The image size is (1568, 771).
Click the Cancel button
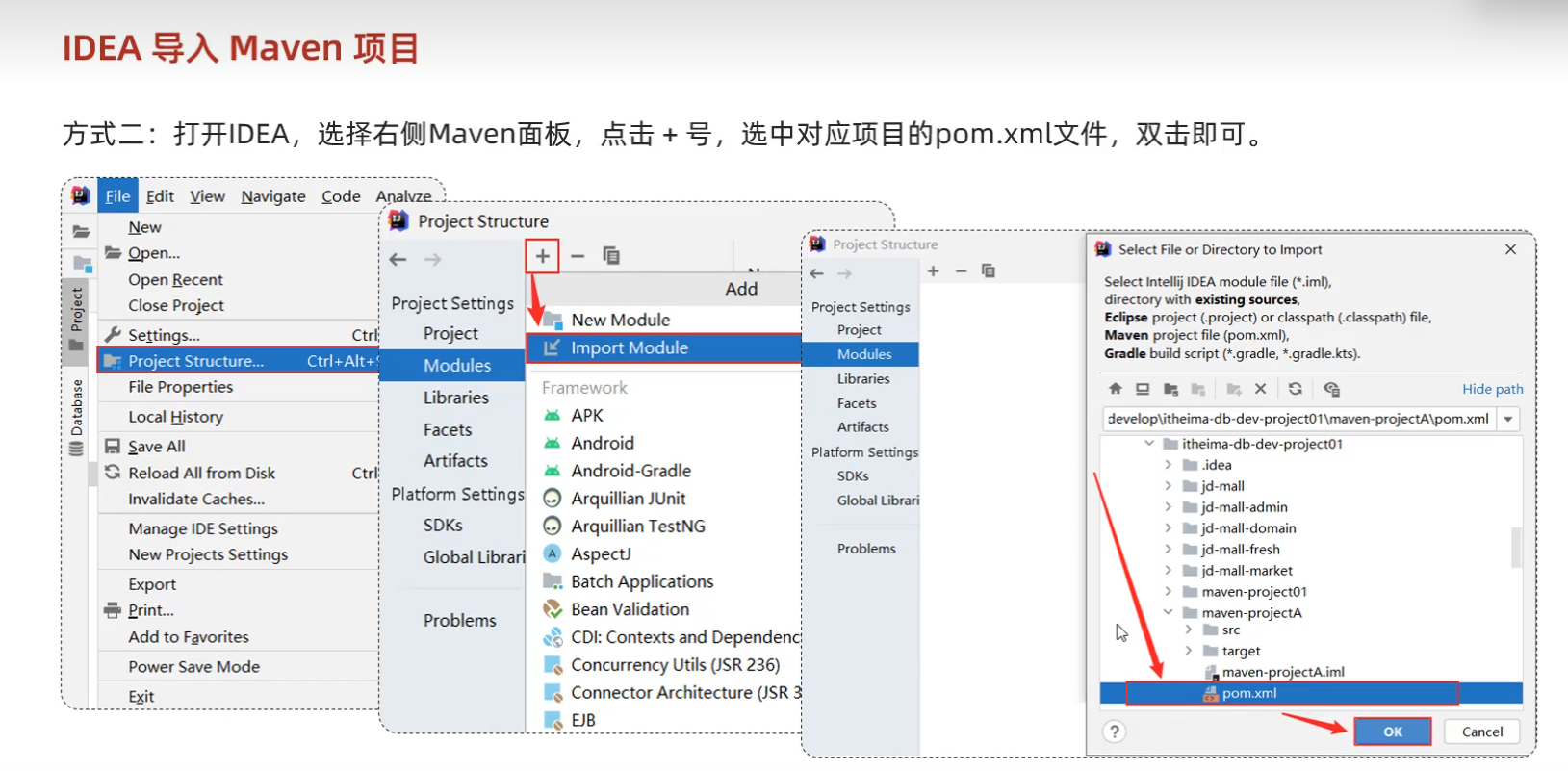1482,732
